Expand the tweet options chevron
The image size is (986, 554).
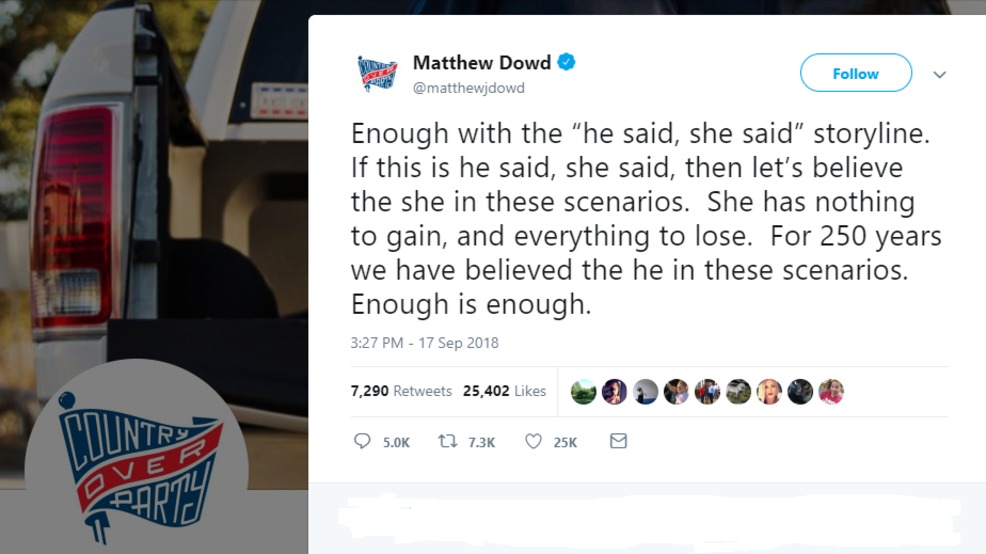tap(939, 74)
